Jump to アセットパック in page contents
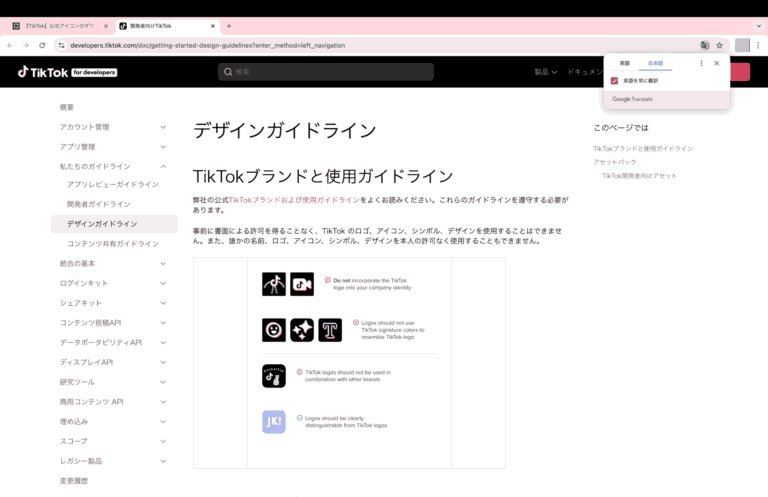 pos(614,162)
